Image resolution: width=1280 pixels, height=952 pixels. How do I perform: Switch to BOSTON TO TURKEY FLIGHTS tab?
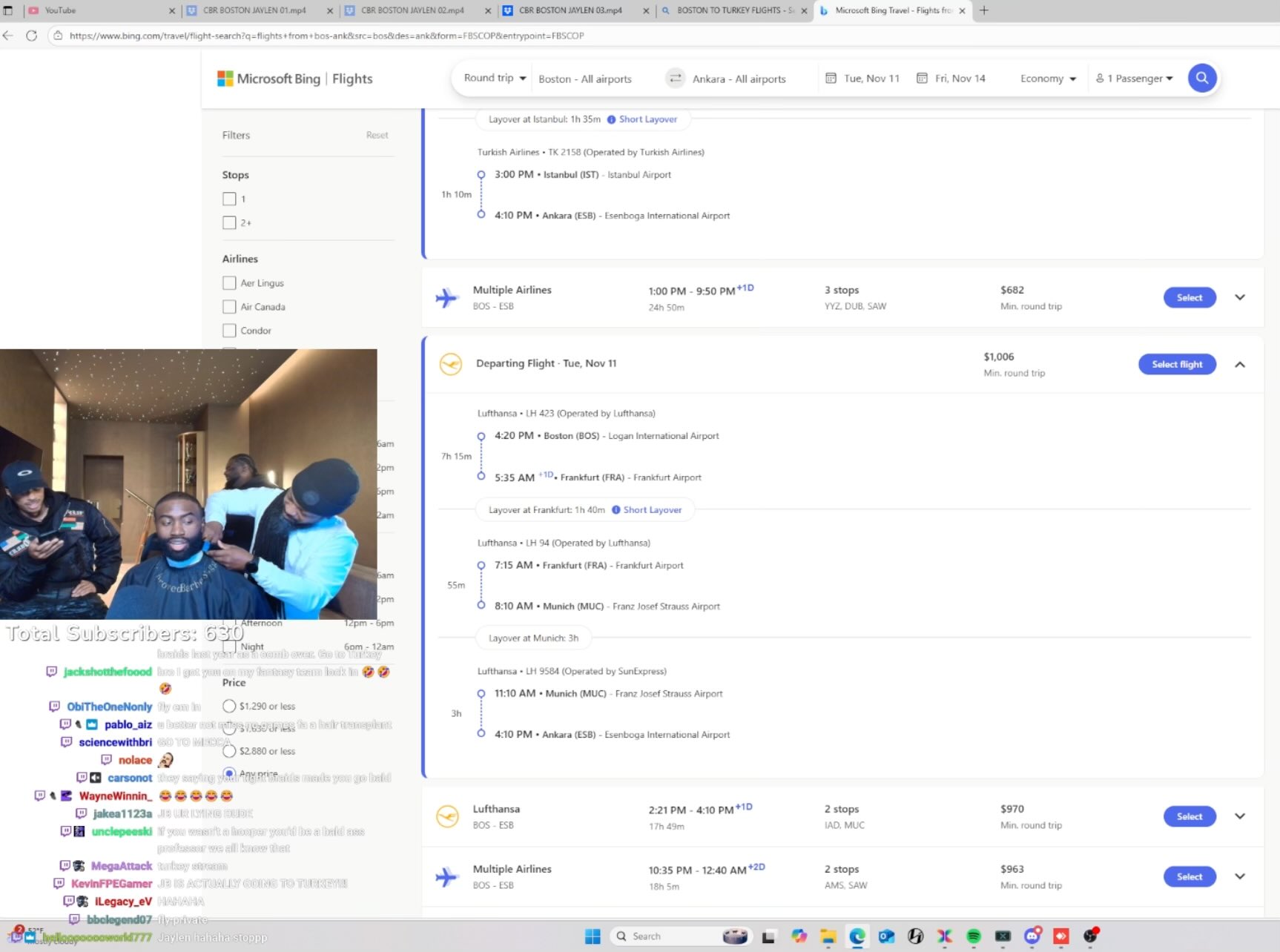click(733, 10)
